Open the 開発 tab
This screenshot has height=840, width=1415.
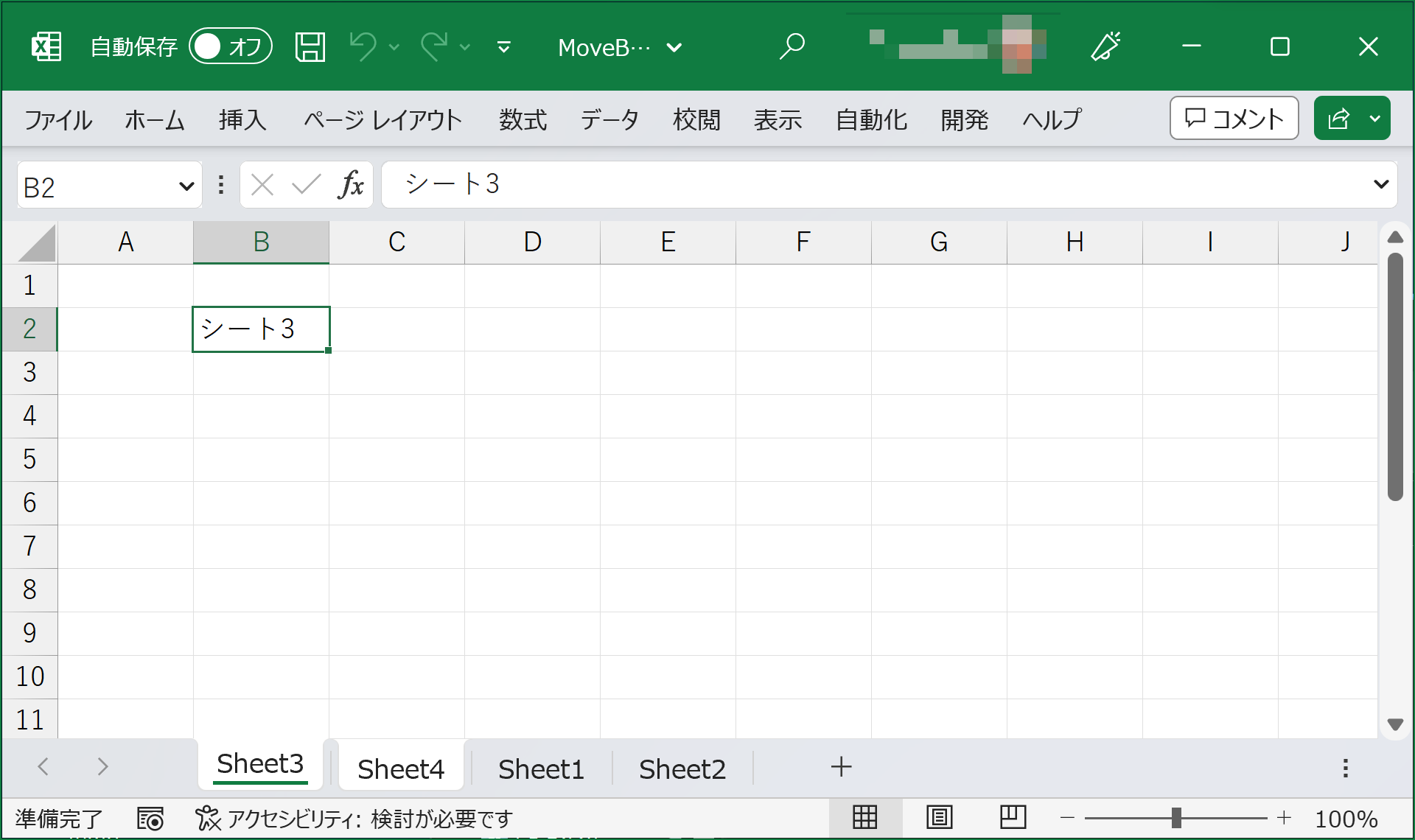[x=965, y=119]
